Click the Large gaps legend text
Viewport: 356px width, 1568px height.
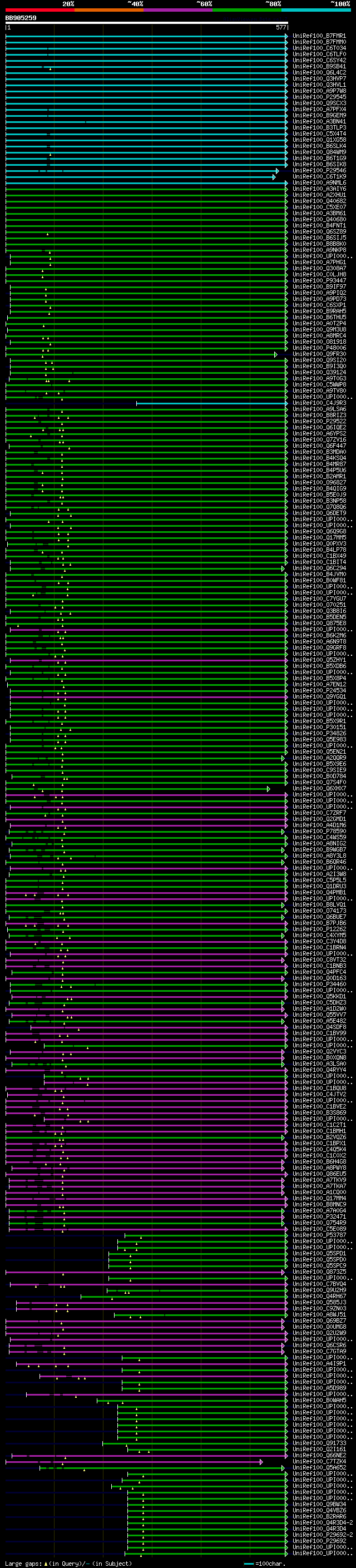coord(24,1564)
